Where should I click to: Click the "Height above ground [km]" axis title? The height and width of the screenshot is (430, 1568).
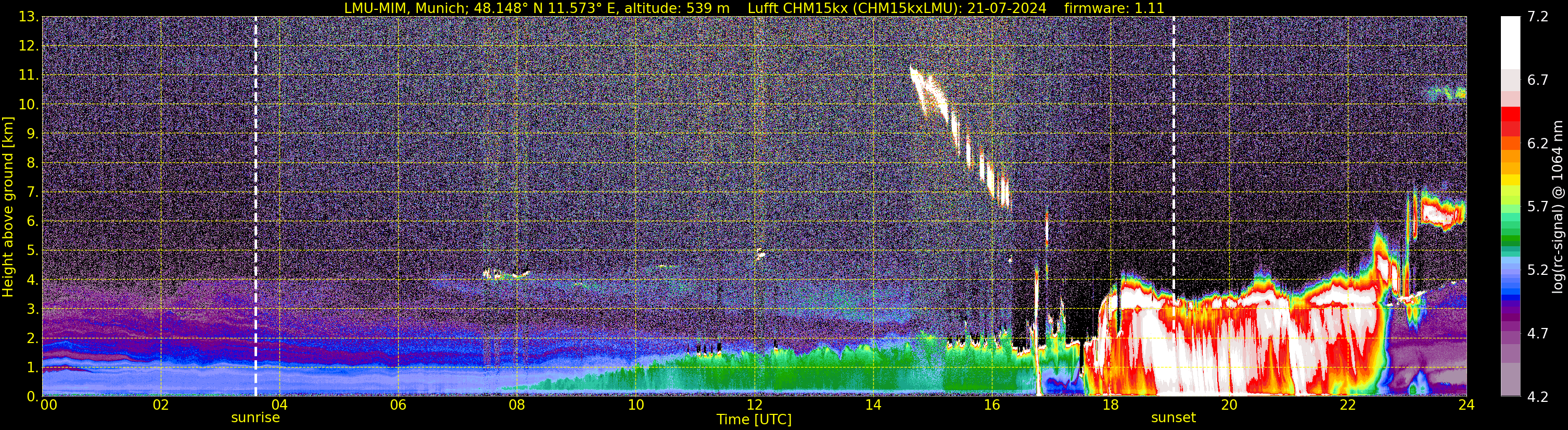click(x=8, y=207)
